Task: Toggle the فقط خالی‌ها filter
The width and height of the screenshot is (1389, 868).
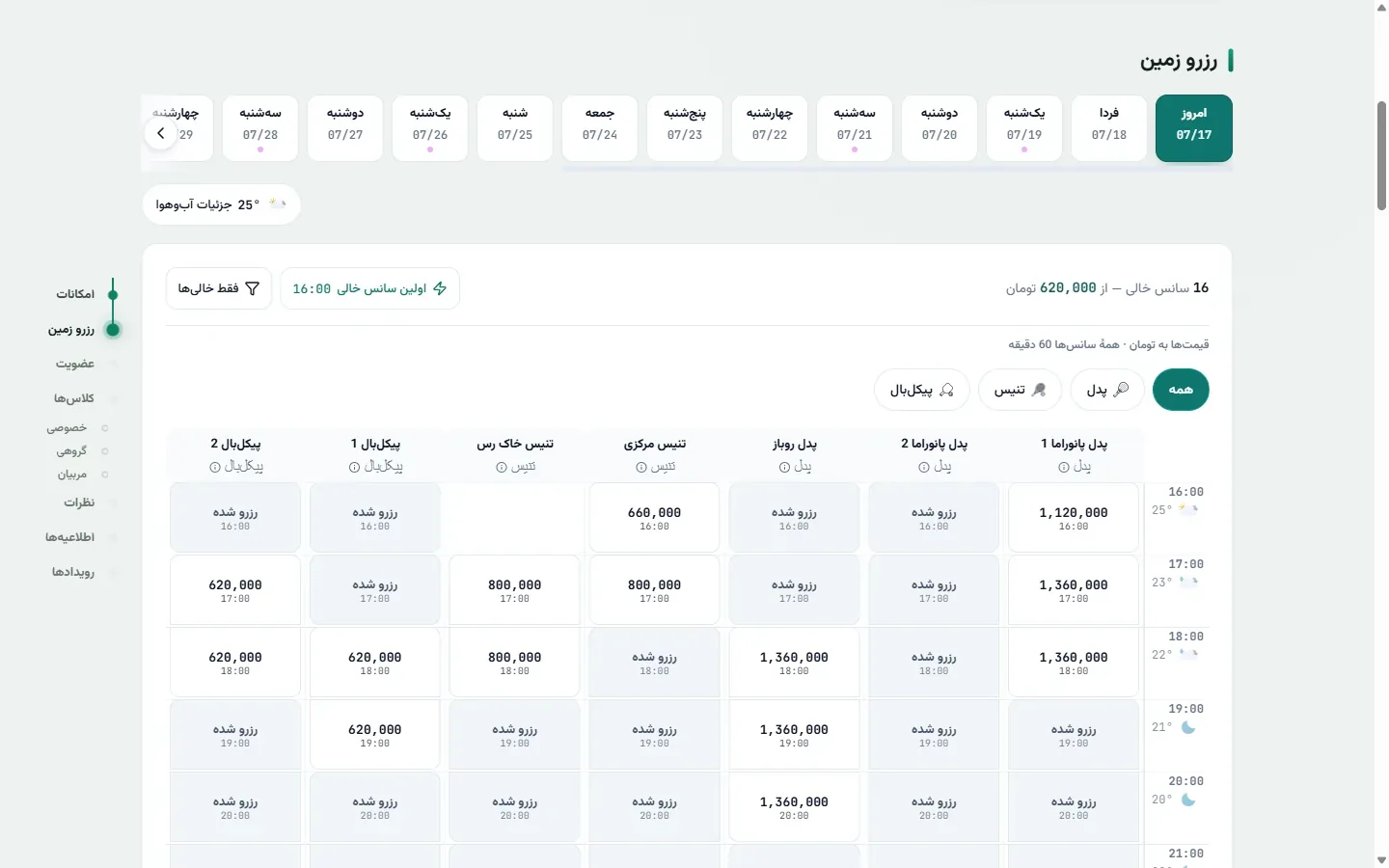Action: point(219,288)
